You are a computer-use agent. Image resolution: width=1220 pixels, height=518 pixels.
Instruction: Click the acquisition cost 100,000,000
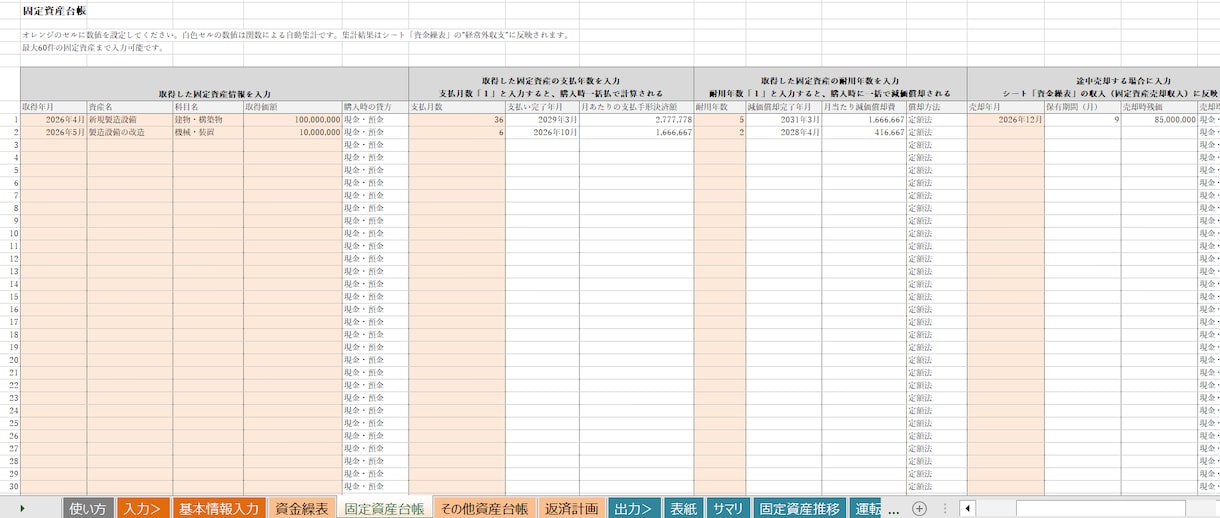click(292, 119)
